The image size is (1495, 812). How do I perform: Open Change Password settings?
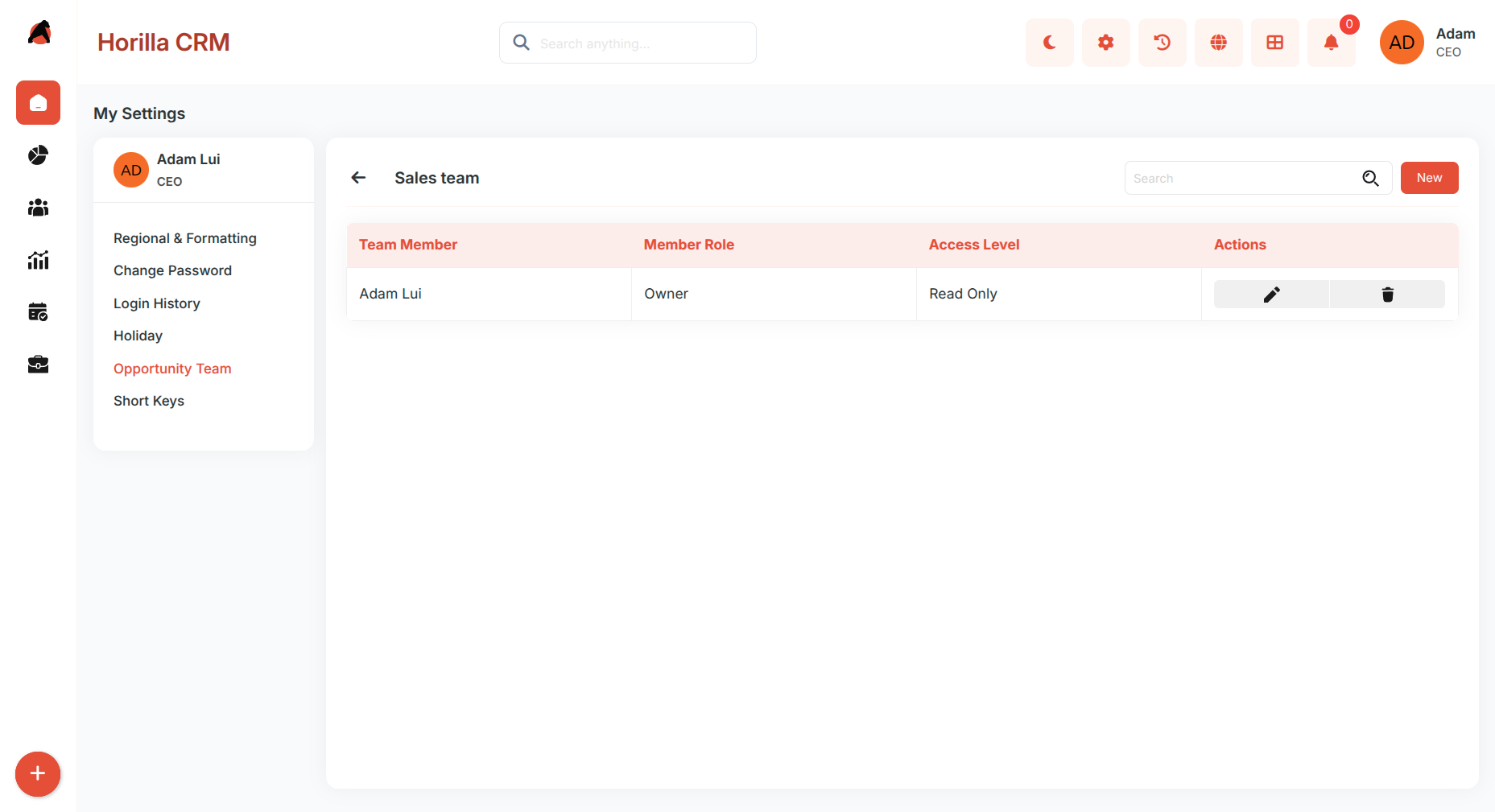pos(172,270)
